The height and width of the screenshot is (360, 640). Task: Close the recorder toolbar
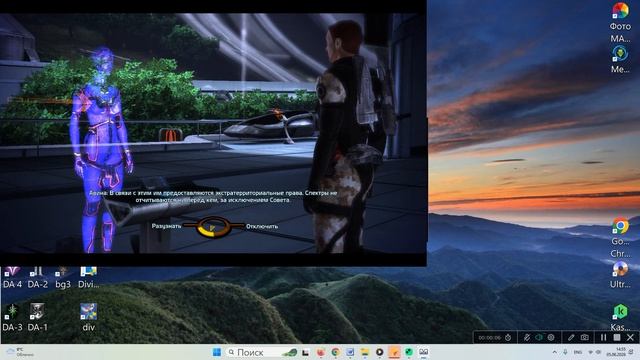click(630, 338)
